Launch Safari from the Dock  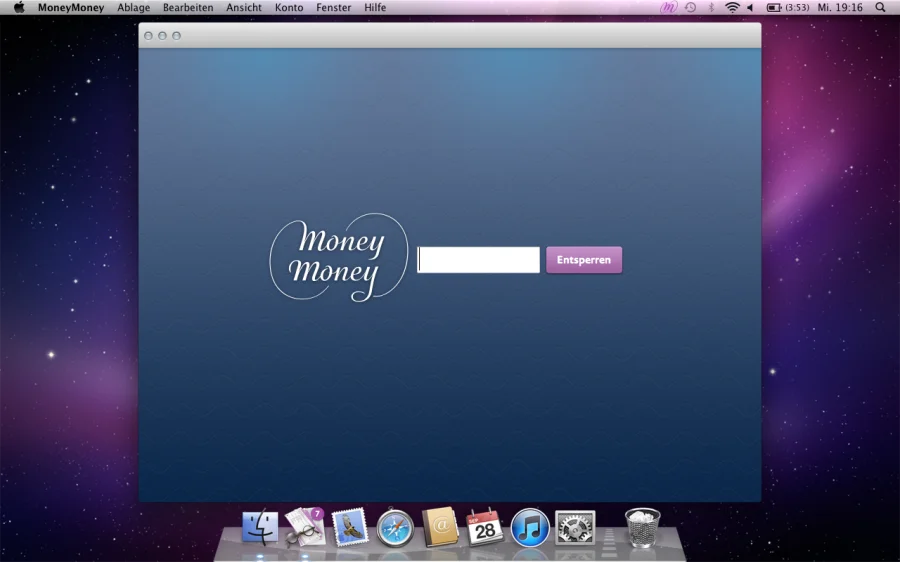395,527
